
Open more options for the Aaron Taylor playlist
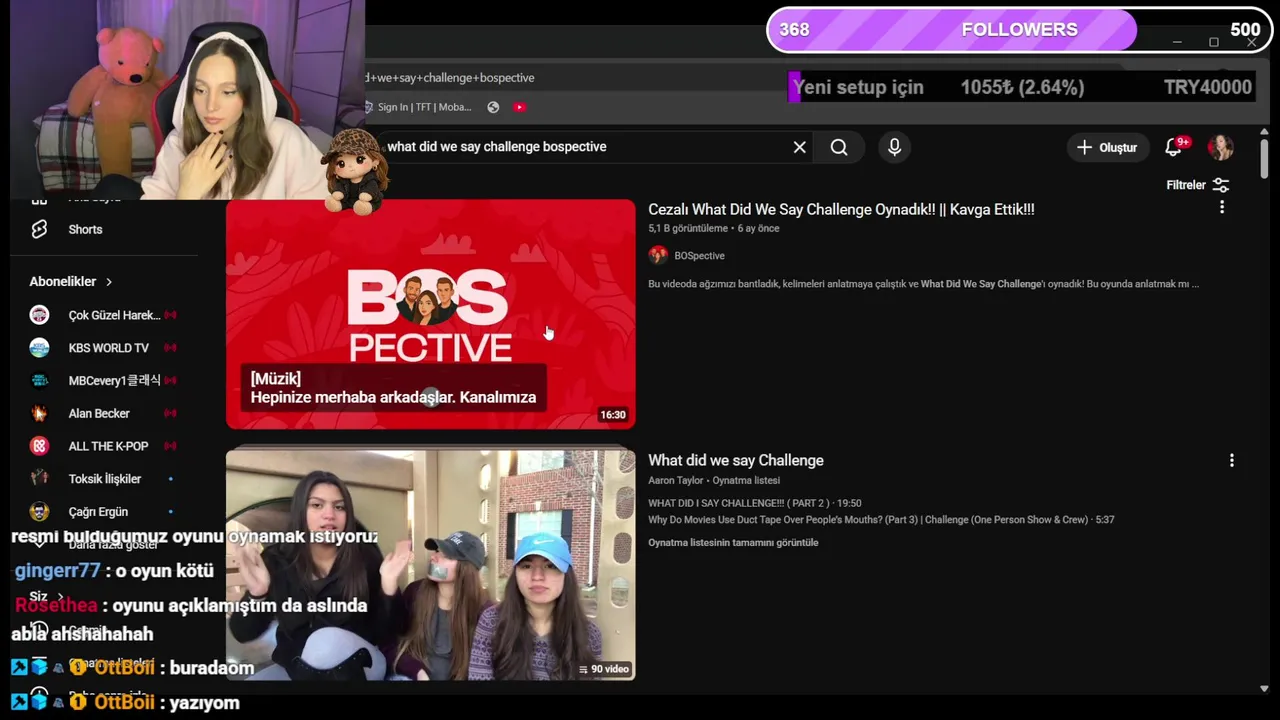pos(1231,460)
